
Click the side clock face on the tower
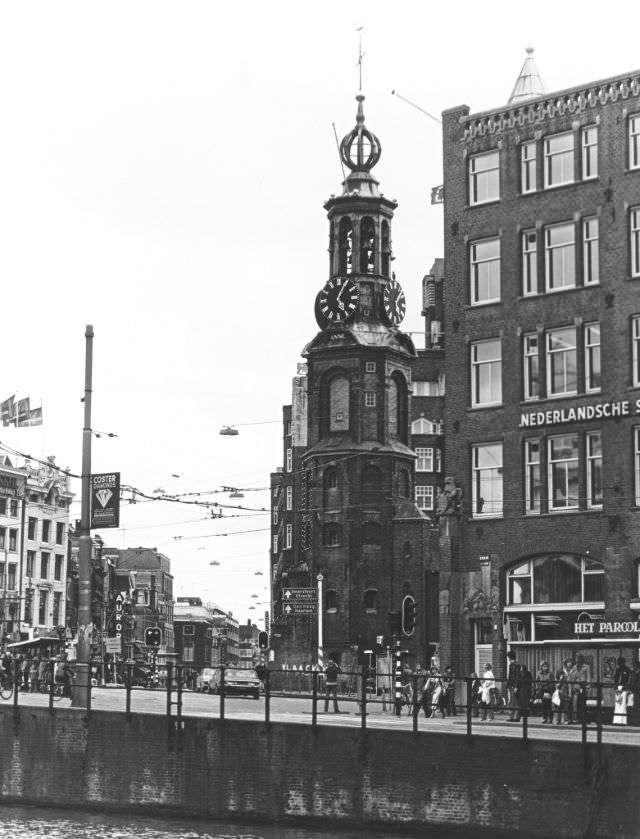(394, 303)
